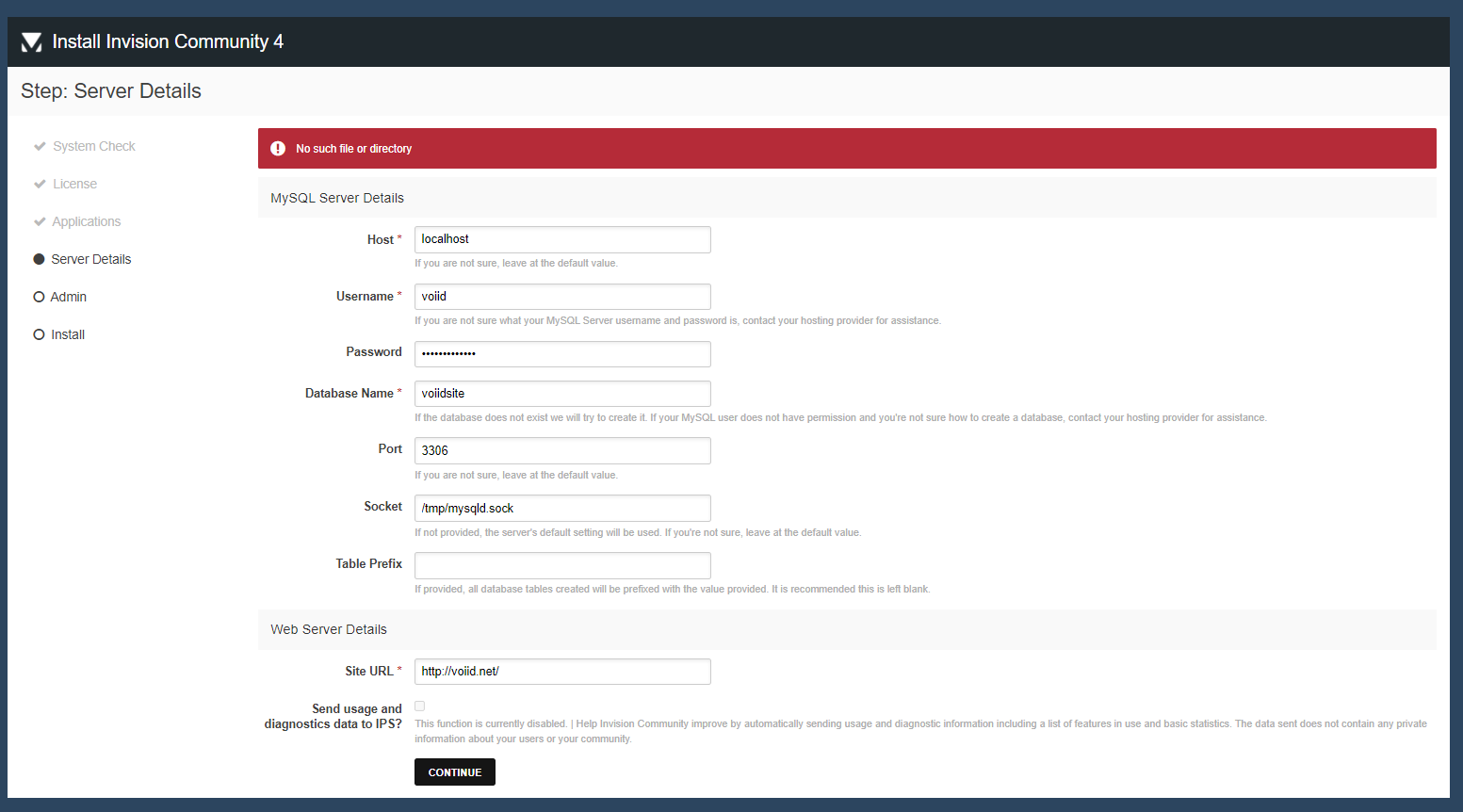Click the Database Name field
This screenshot has height=812, width=1463.
click(x=562, y=394)
